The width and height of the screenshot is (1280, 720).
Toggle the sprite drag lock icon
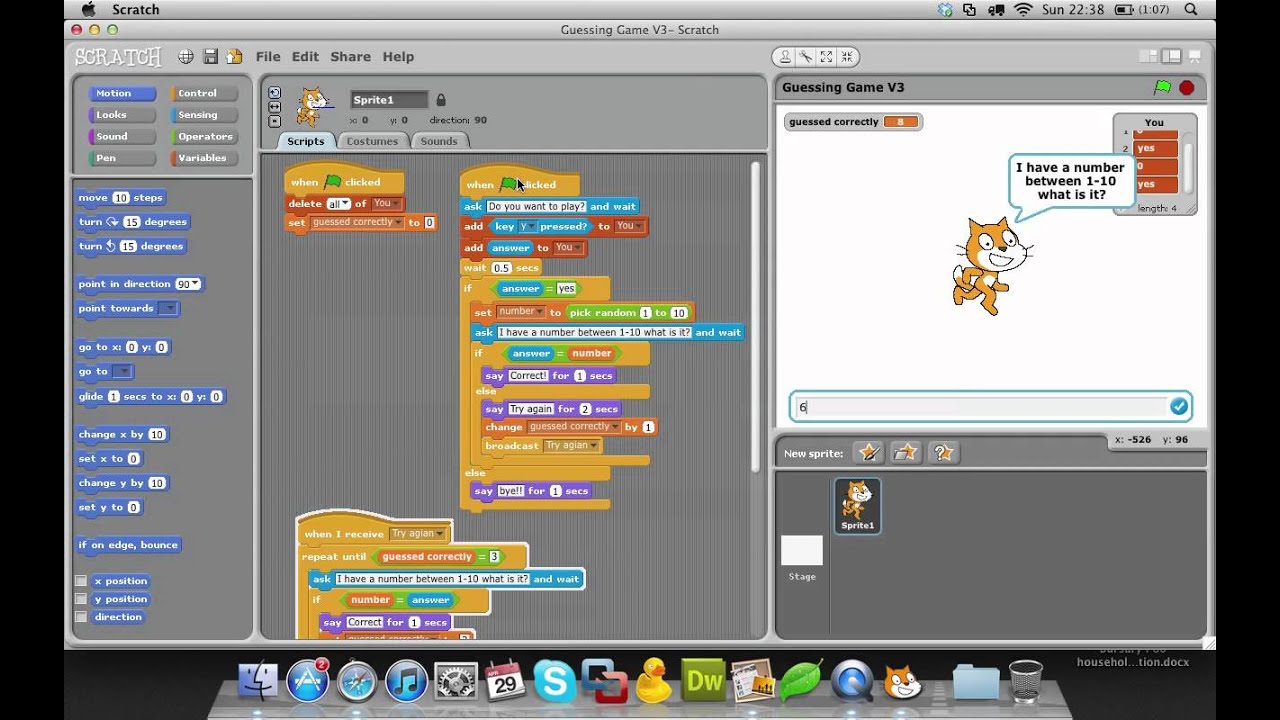point(440,100)
